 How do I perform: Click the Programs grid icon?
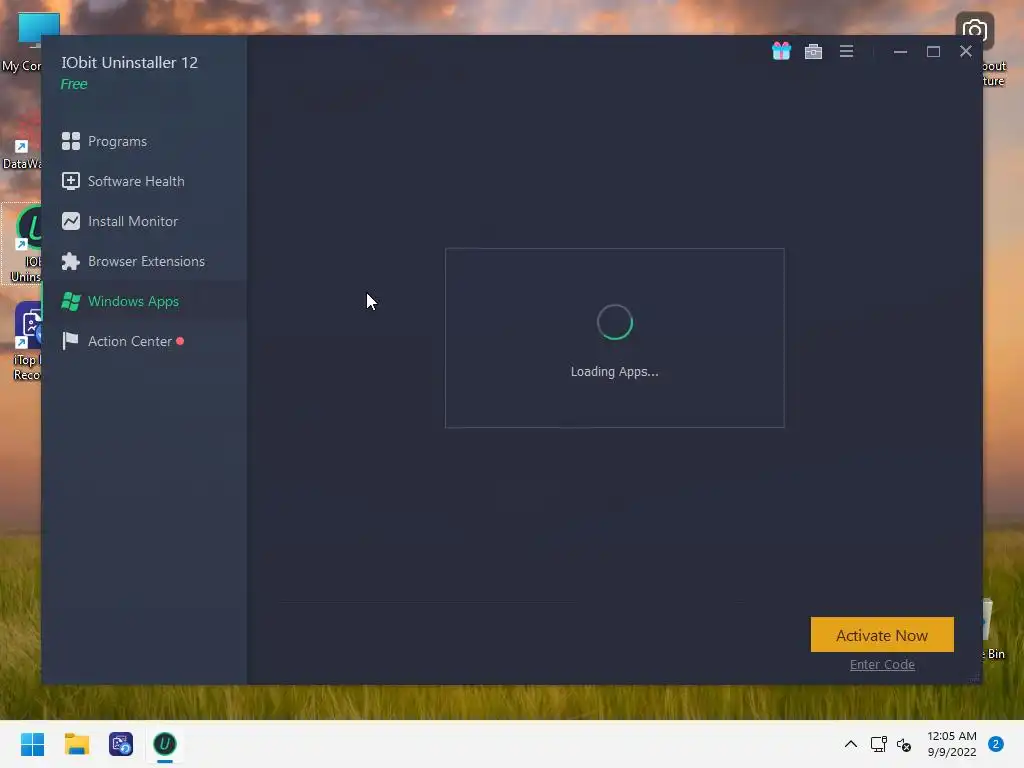coord(71,141)
